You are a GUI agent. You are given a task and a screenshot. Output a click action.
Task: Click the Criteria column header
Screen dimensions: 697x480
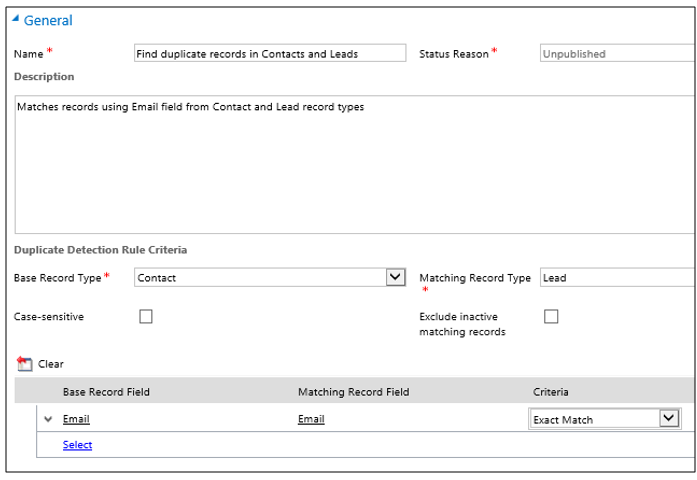(551, 392)
